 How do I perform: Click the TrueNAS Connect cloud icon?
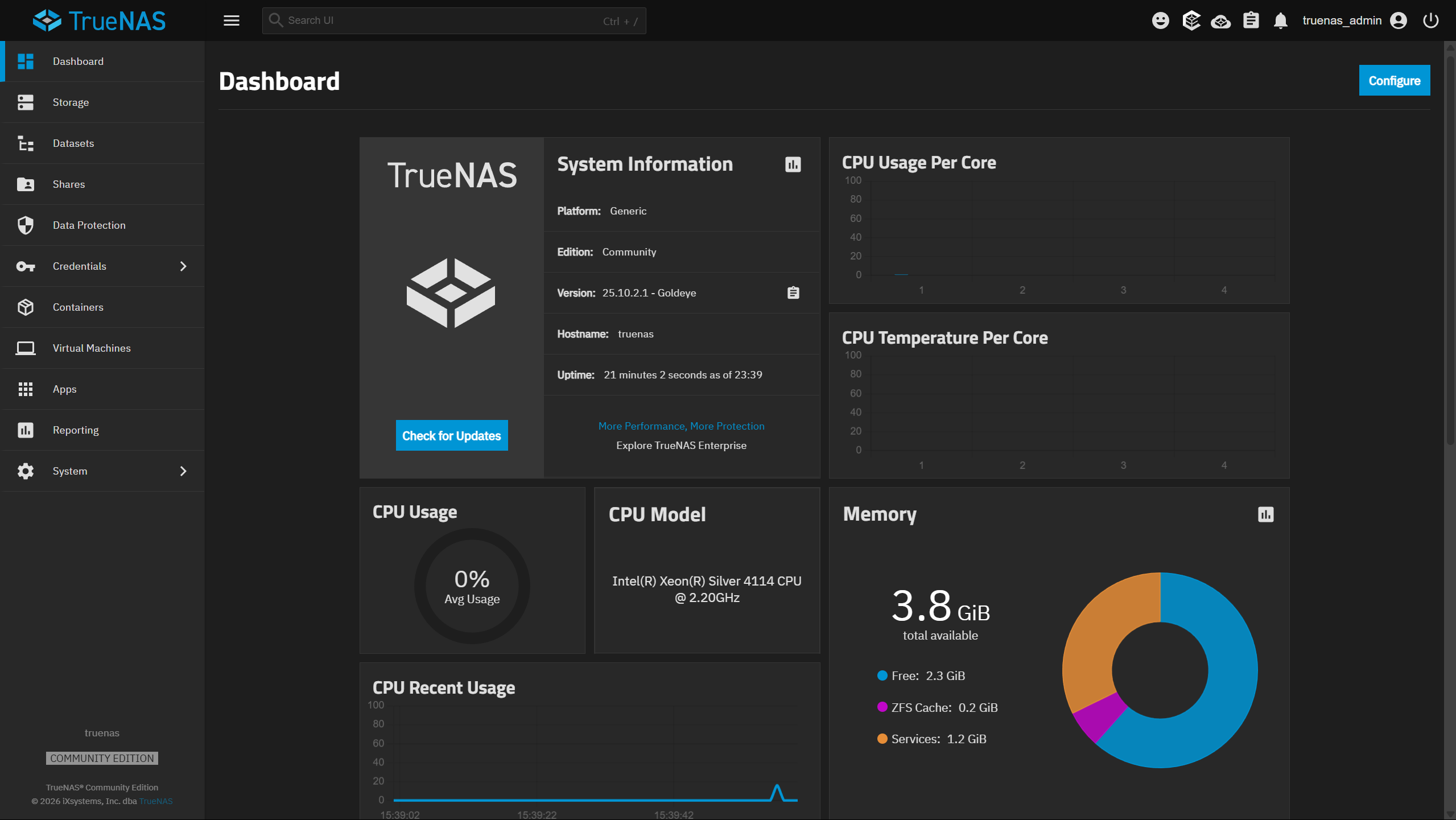point(1220,22)
